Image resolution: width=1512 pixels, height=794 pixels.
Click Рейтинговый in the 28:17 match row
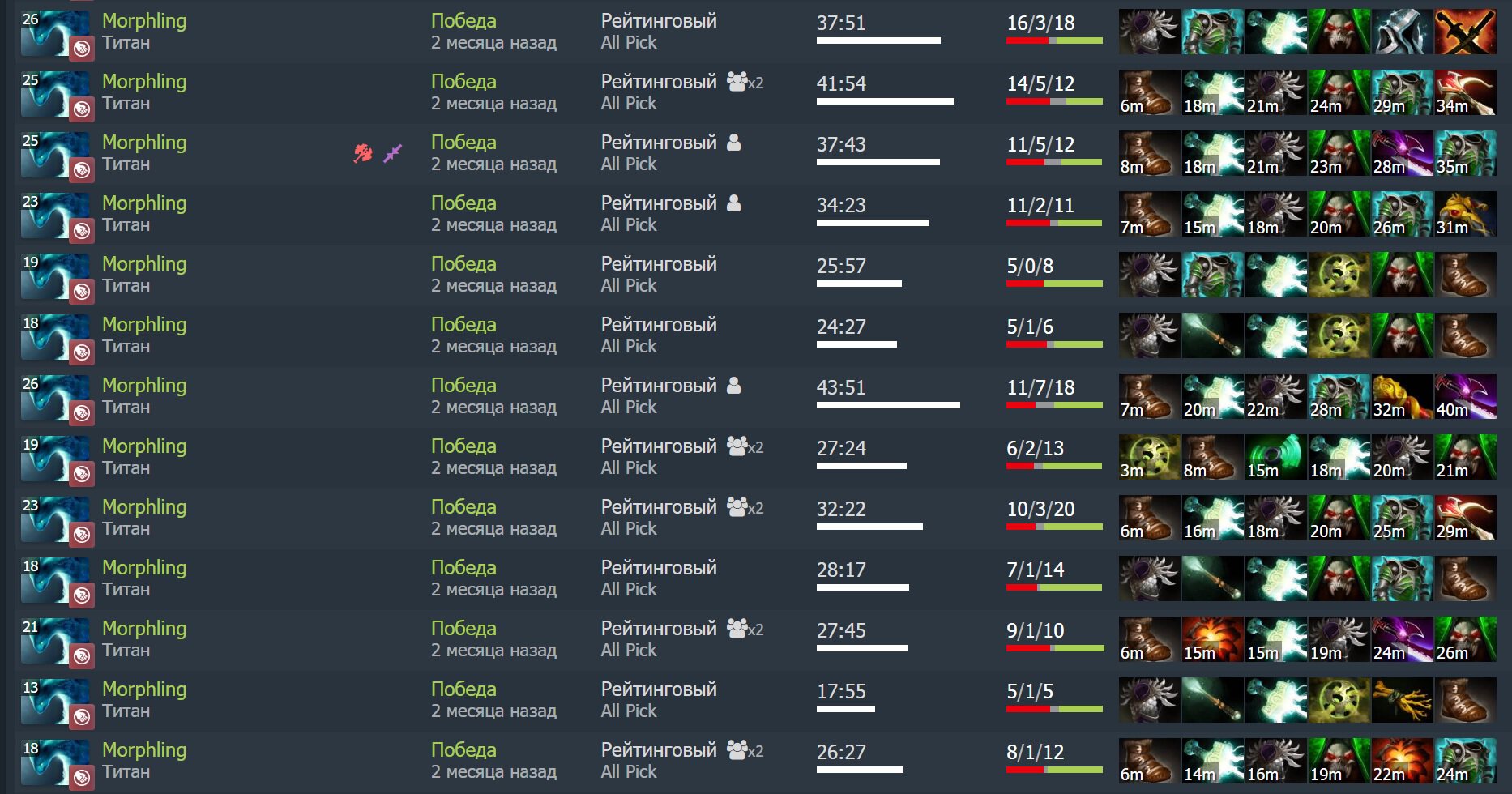pyautogui.click(x=659, y=568)
